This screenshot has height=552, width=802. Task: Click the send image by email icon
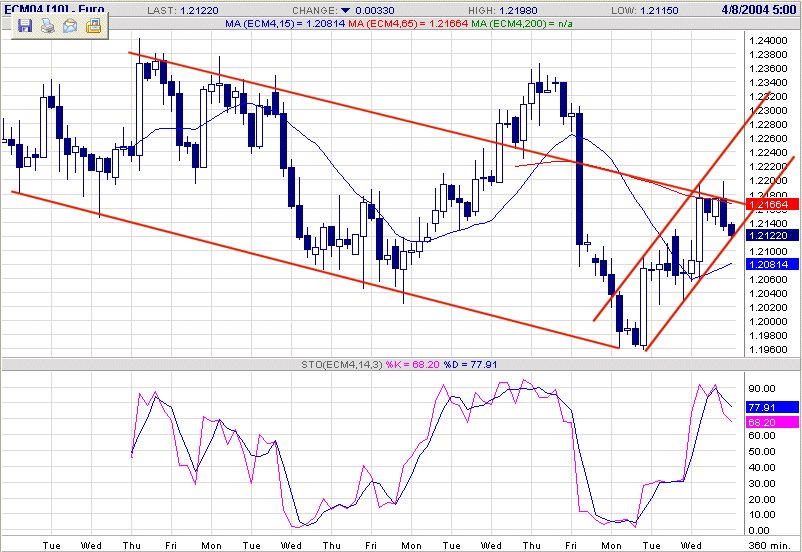coord(70,26)
